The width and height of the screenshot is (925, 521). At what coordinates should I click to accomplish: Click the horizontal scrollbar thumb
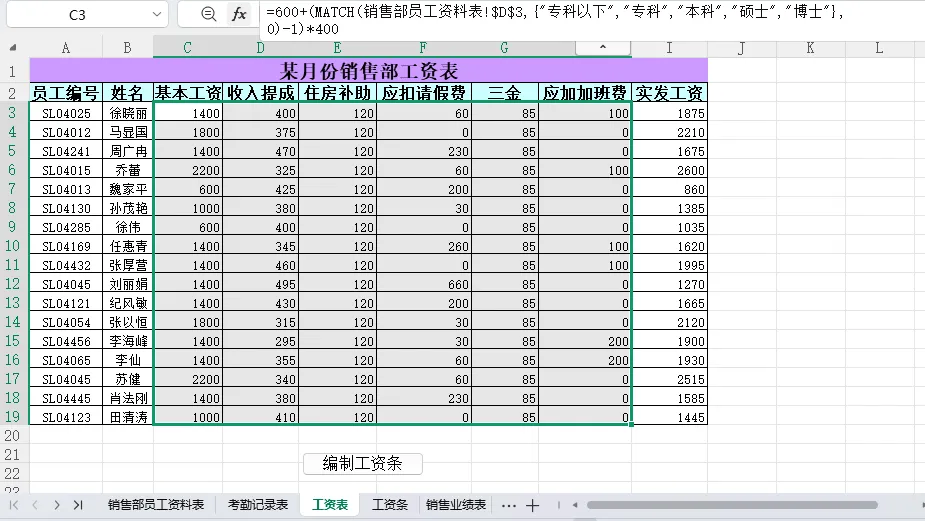click(732, 505)
